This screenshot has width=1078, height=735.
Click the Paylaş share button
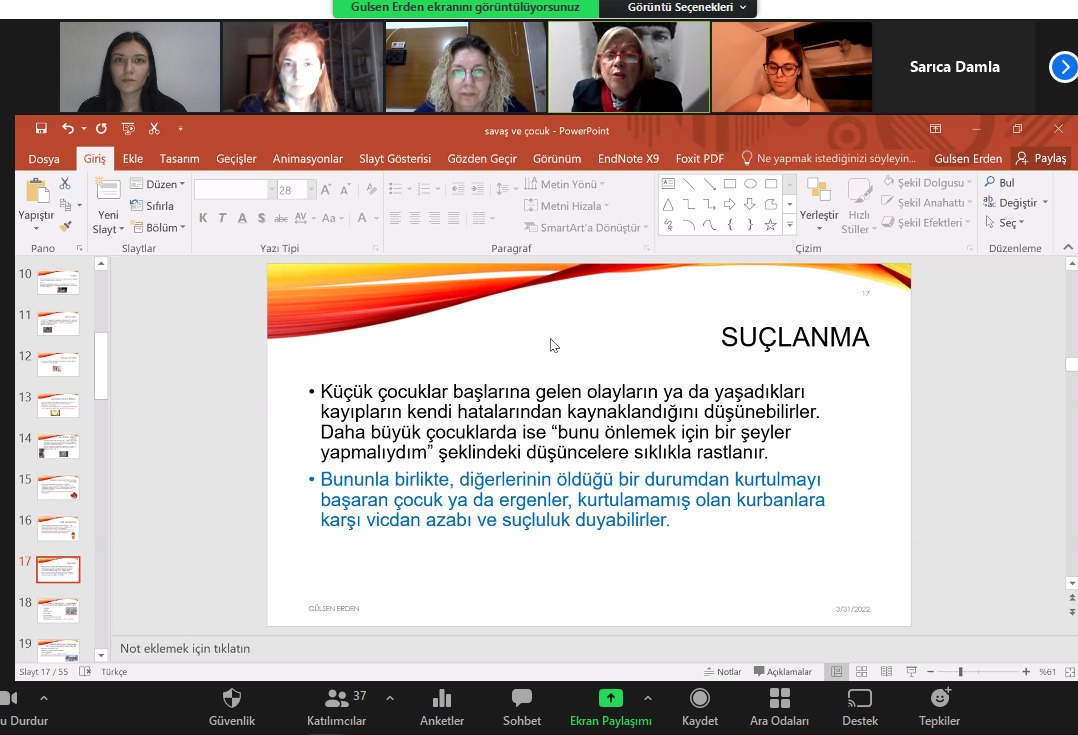point(1041,158)
